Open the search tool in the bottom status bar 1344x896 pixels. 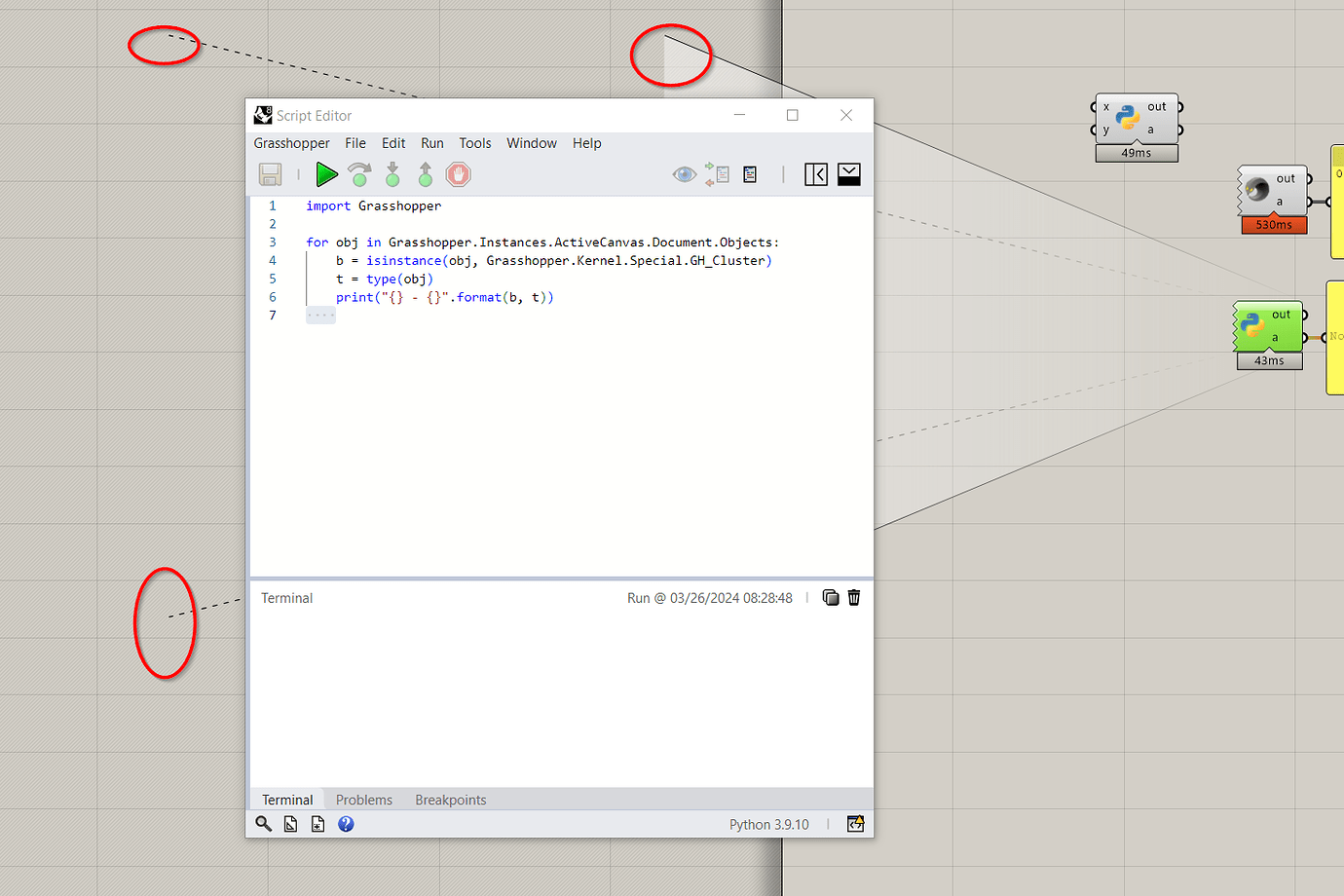tap(263, 824)
